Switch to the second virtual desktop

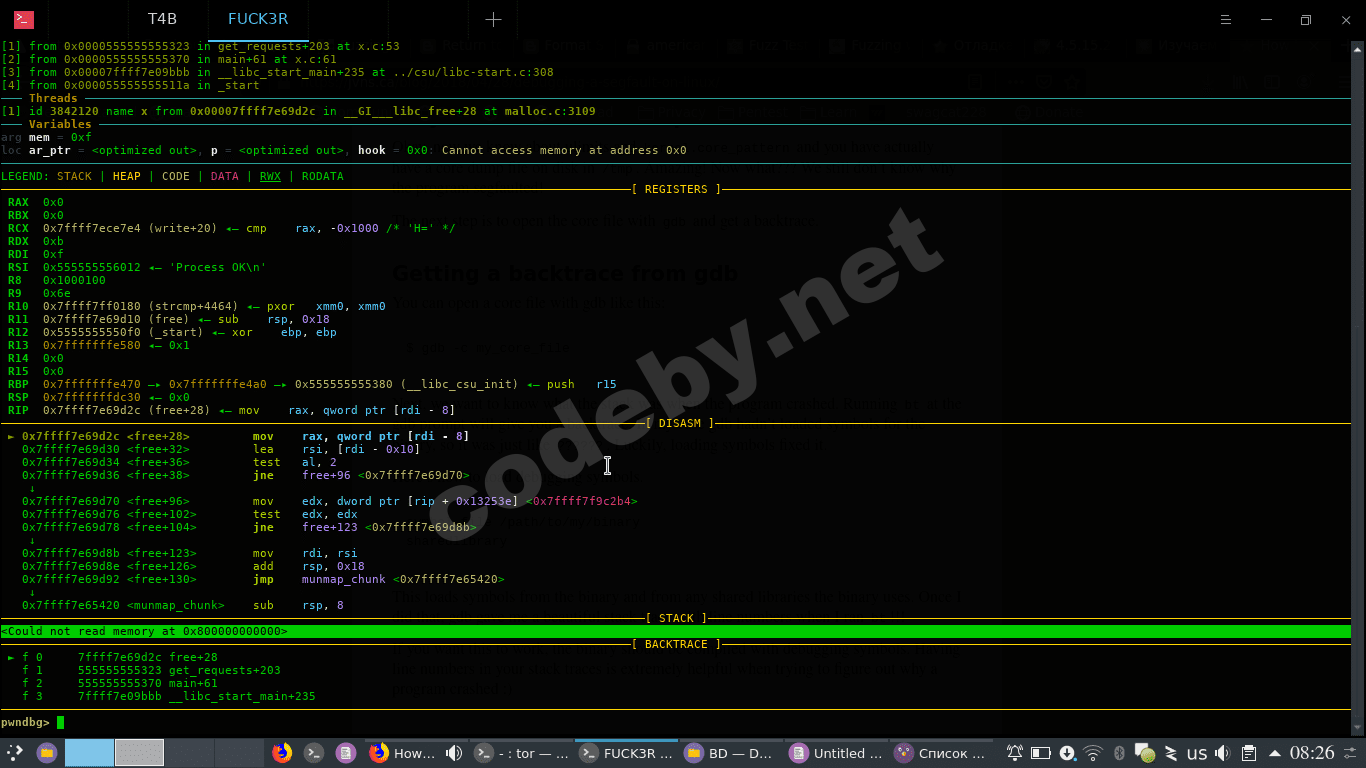click(x=139, y=753)
